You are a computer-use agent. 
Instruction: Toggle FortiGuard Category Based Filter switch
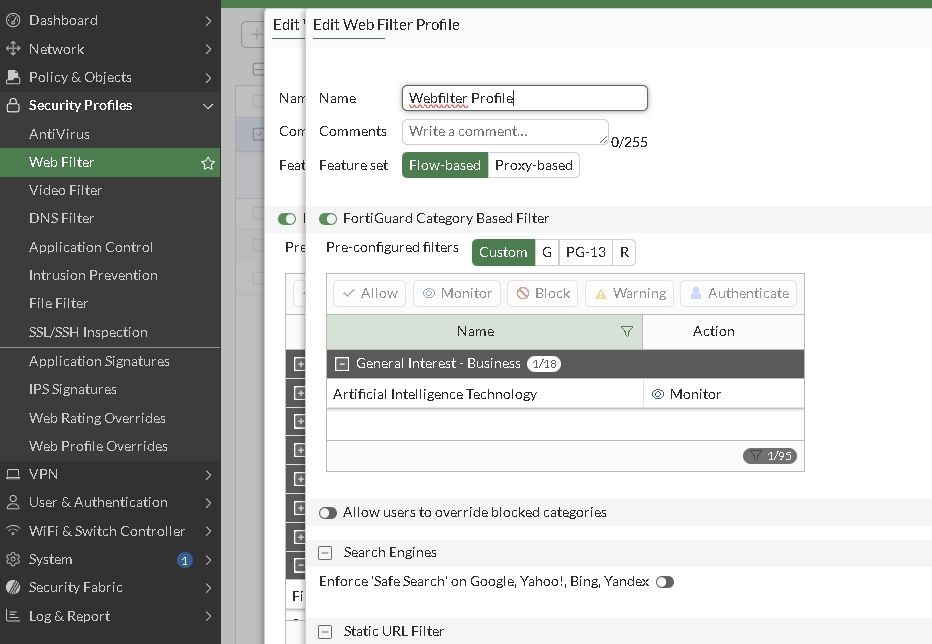pos(328,219)
